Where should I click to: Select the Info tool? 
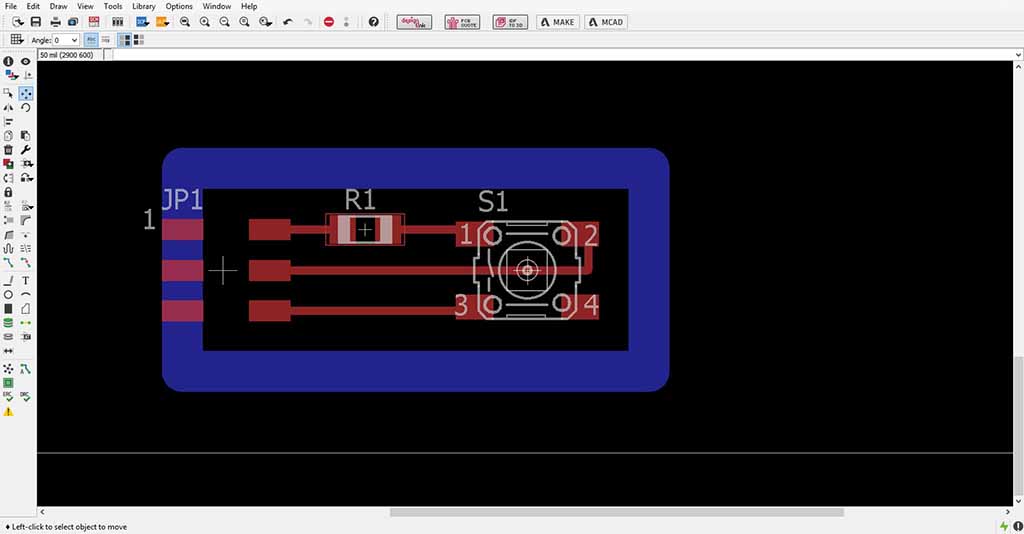[8, 61]
